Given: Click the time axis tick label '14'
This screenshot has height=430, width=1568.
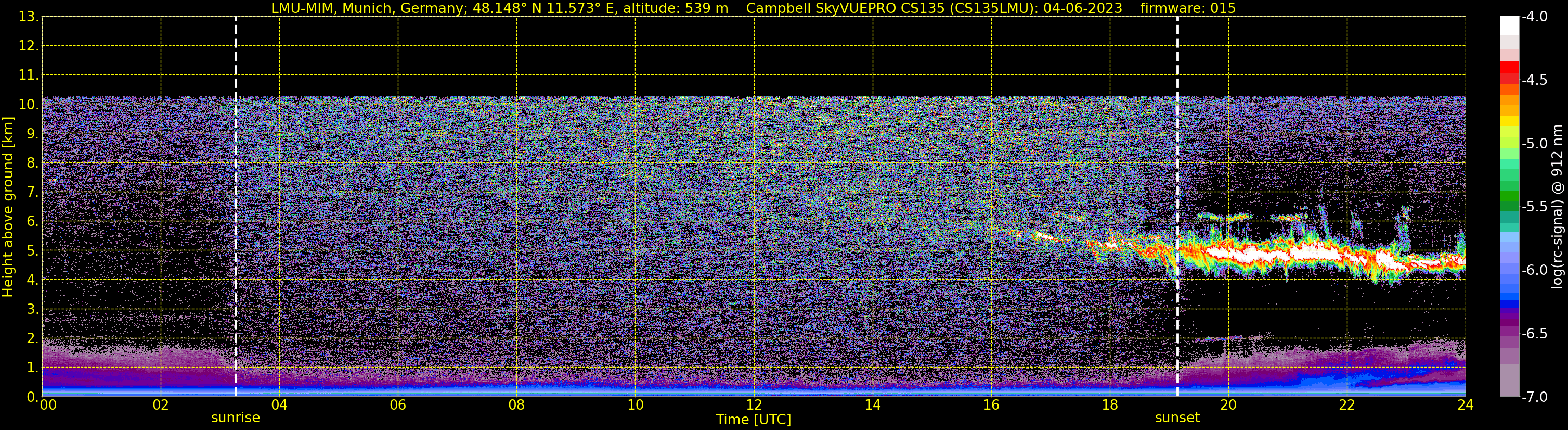Looking at the screenshot, I should [873, 405].
